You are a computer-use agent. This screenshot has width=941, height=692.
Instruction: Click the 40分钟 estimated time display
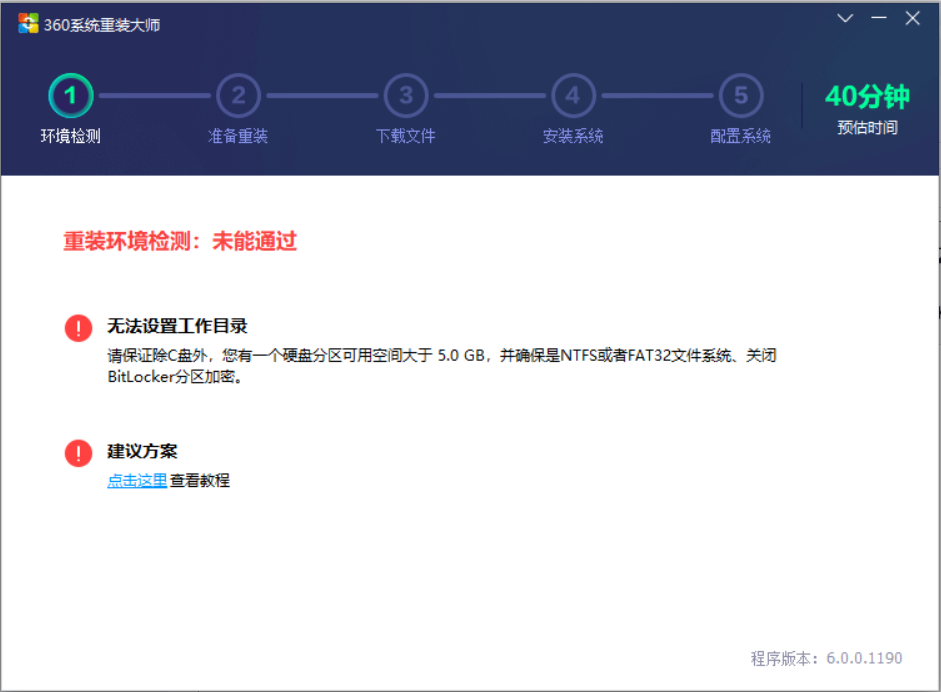click(867, 97)
